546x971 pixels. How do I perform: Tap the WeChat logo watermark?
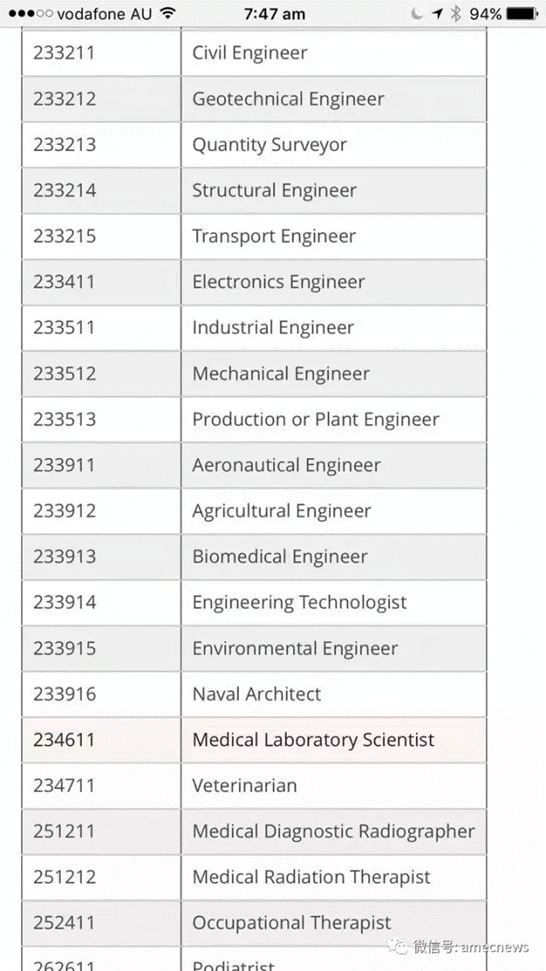point(397,946)
